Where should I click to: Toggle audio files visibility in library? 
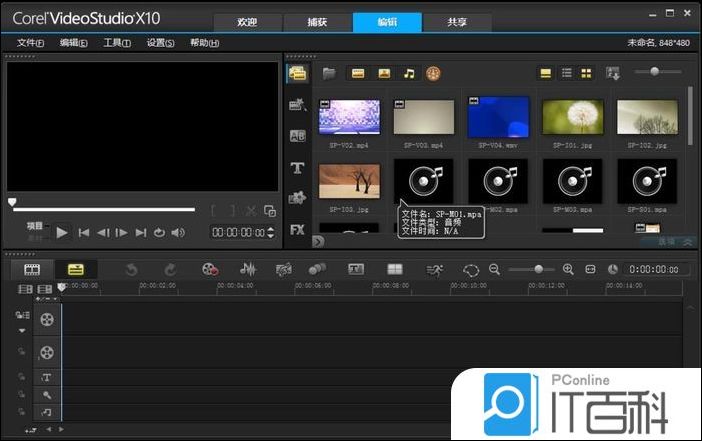click(x=408, y=73)
